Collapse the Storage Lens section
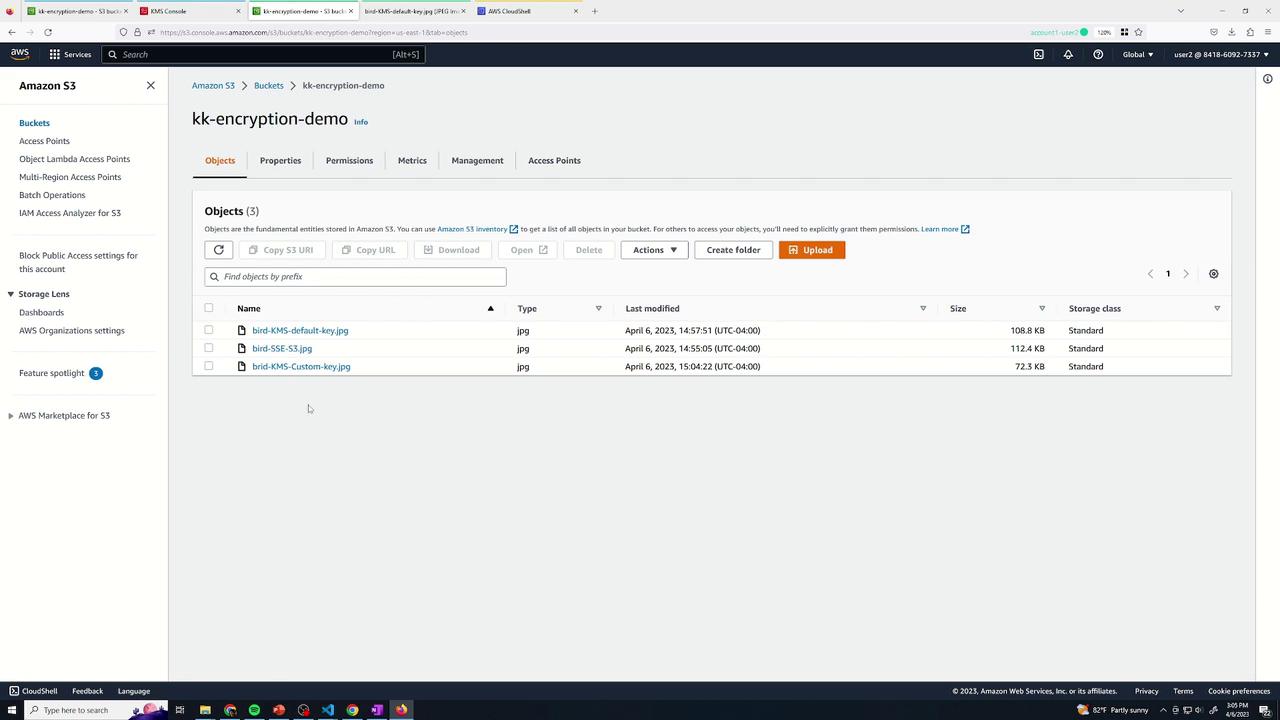 [x=11, y=294]
